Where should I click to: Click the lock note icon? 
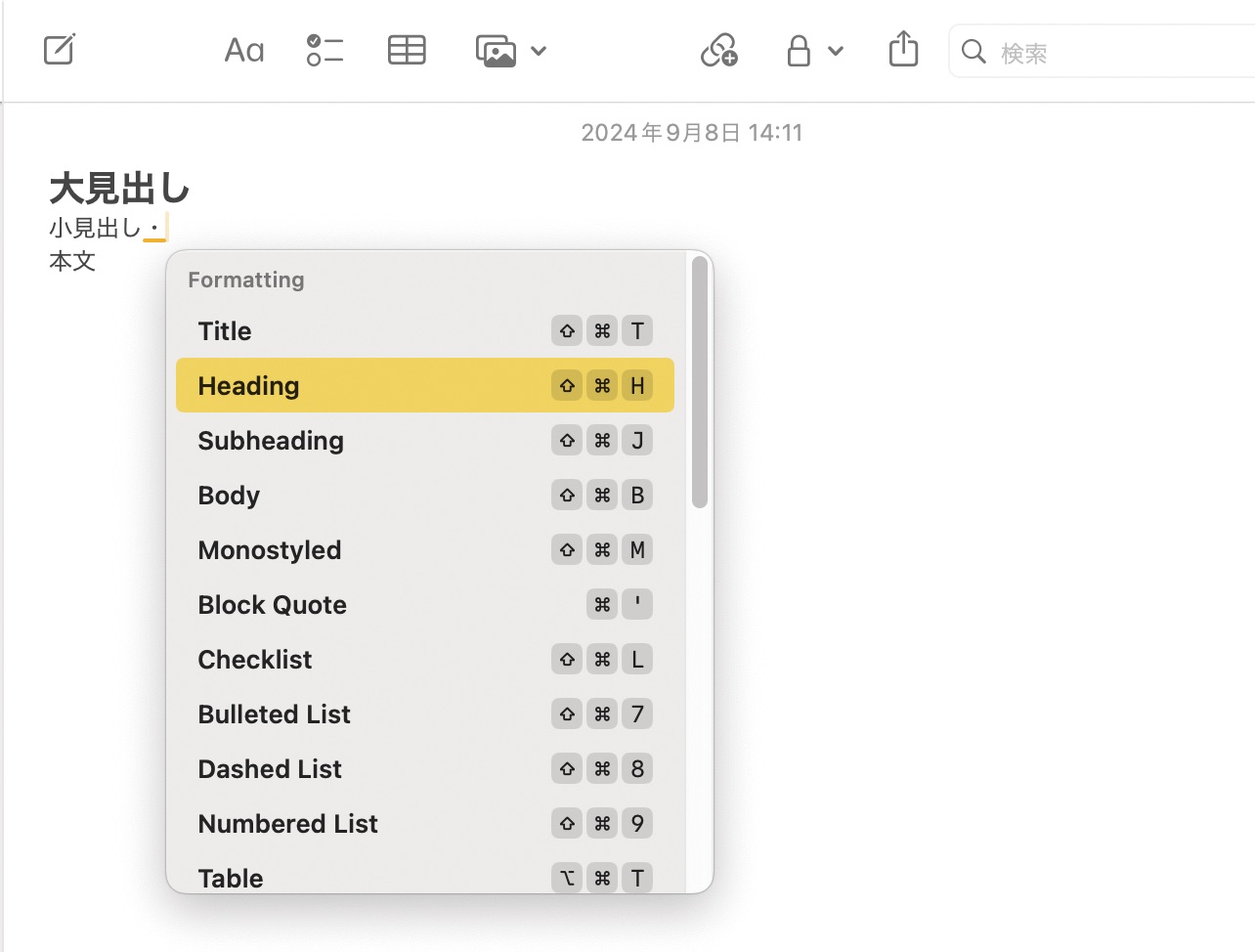click(x=799, y=51)
